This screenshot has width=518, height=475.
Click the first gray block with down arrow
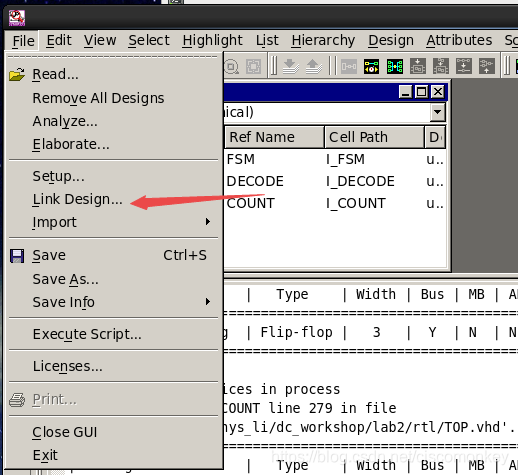(x=418, y=66)
